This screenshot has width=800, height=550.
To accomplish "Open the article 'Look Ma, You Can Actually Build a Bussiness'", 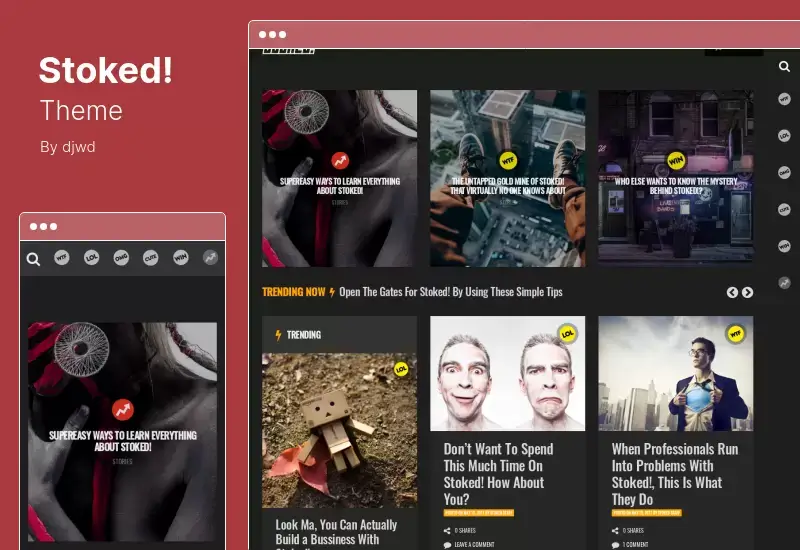I will pos(336,533).
